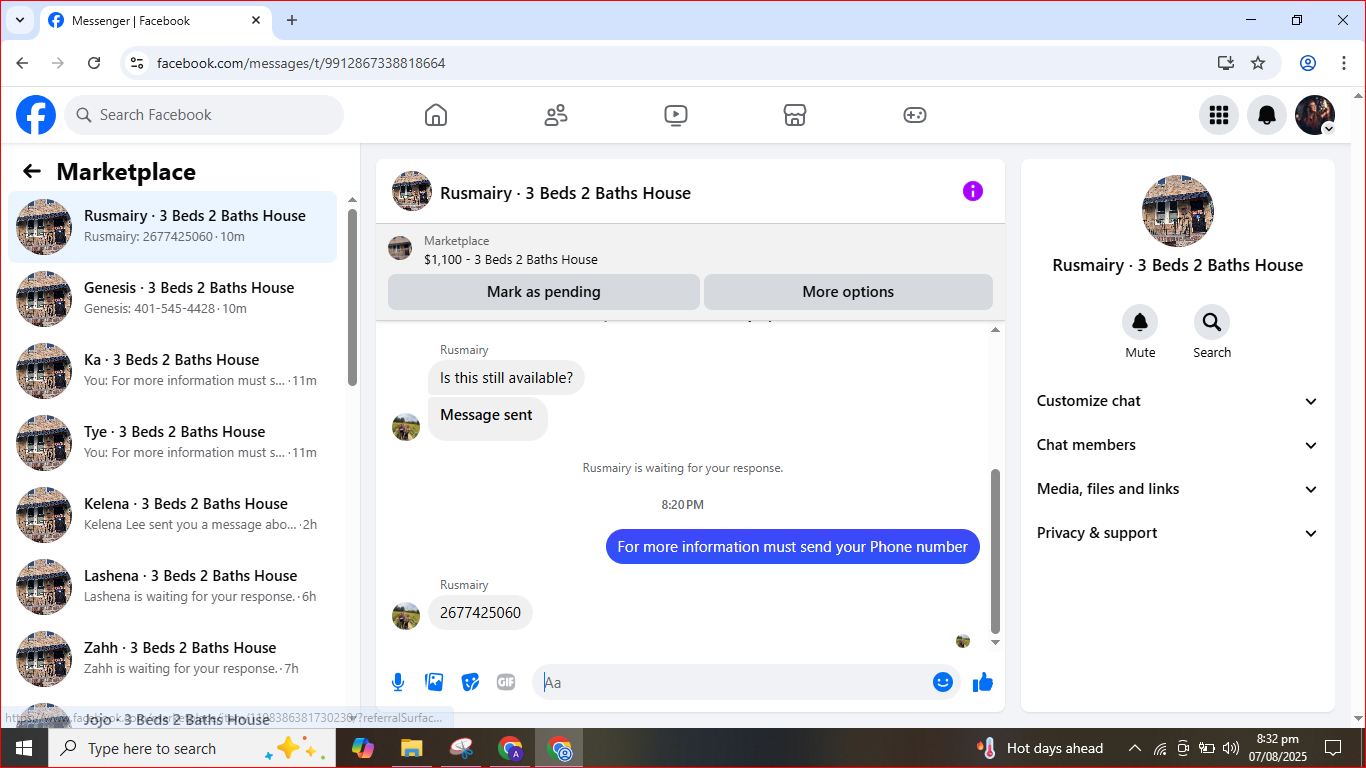Screen dimensions: 1366x768
Task: Open the large listing photo in info panel
Action: pos(1178,211)
